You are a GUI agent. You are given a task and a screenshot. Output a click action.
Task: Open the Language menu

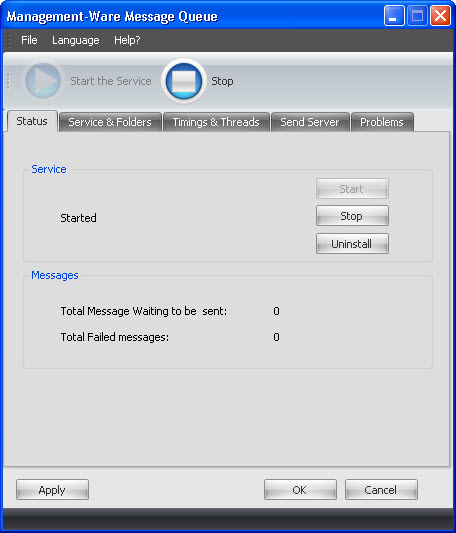tap(75, 40)
